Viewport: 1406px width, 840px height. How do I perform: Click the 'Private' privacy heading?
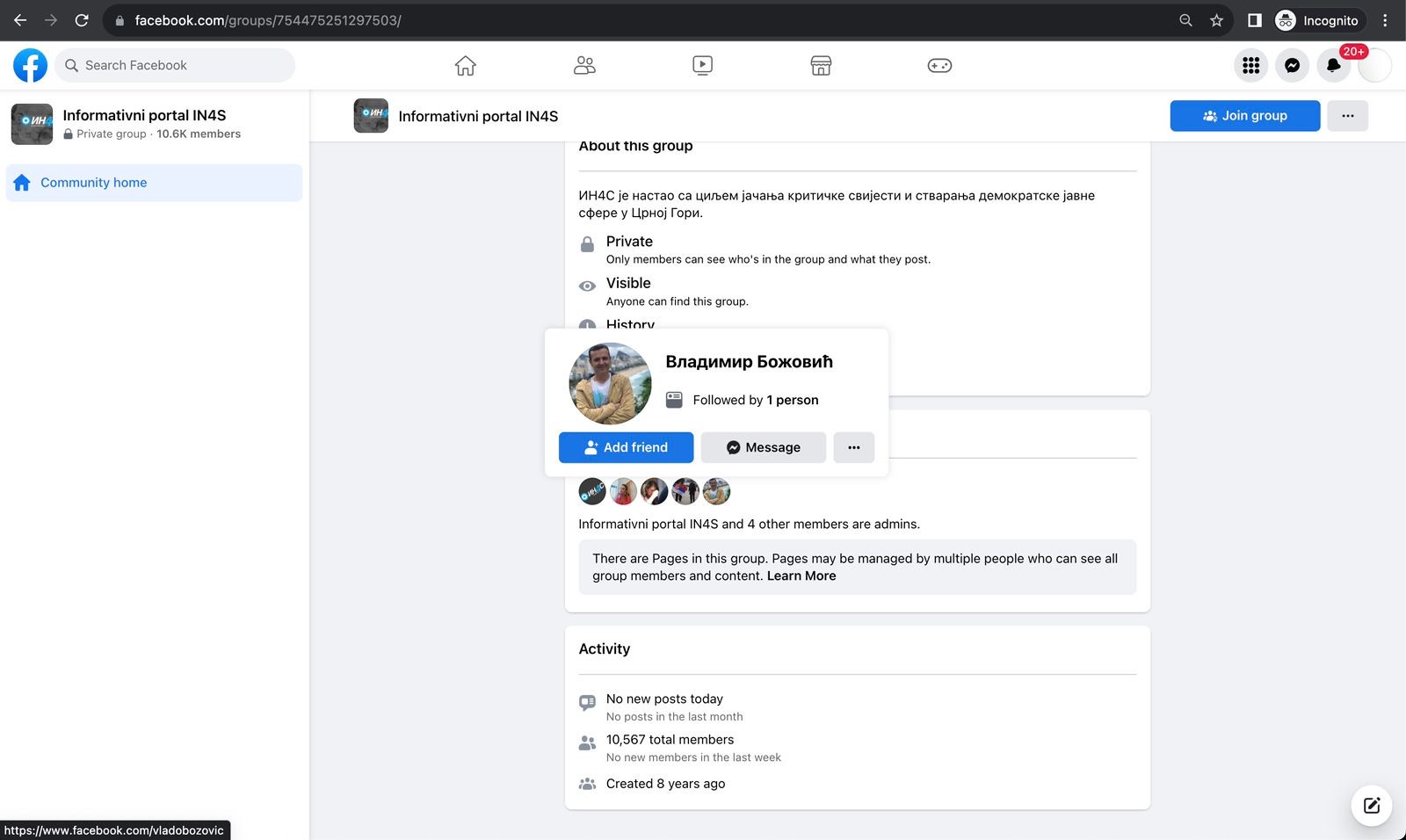pos(629,242)
